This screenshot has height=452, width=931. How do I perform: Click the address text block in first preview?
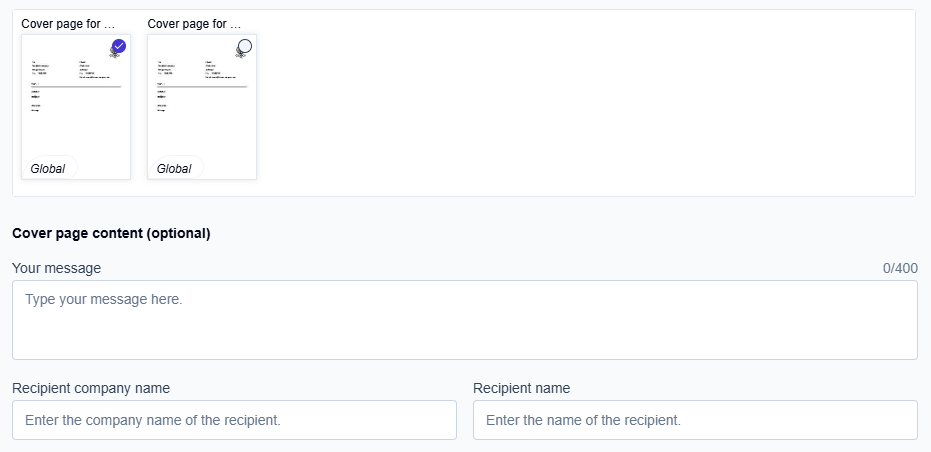click(45, 68)
